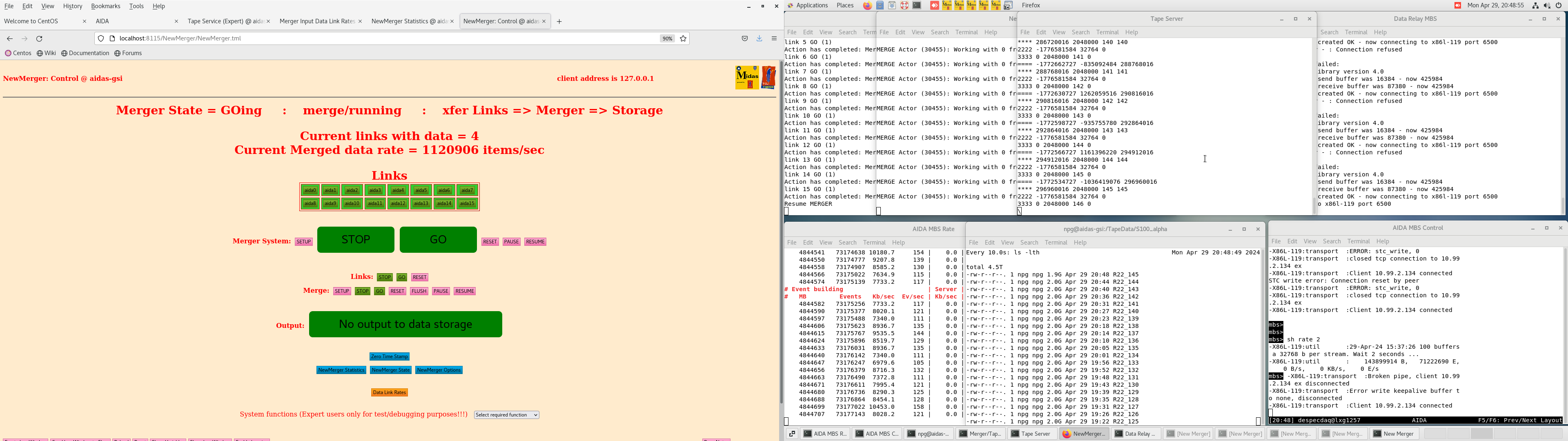Viewport: 1568px width, 441px height.
Task: Open the volume control tray icon
Action: [1547, 5]
